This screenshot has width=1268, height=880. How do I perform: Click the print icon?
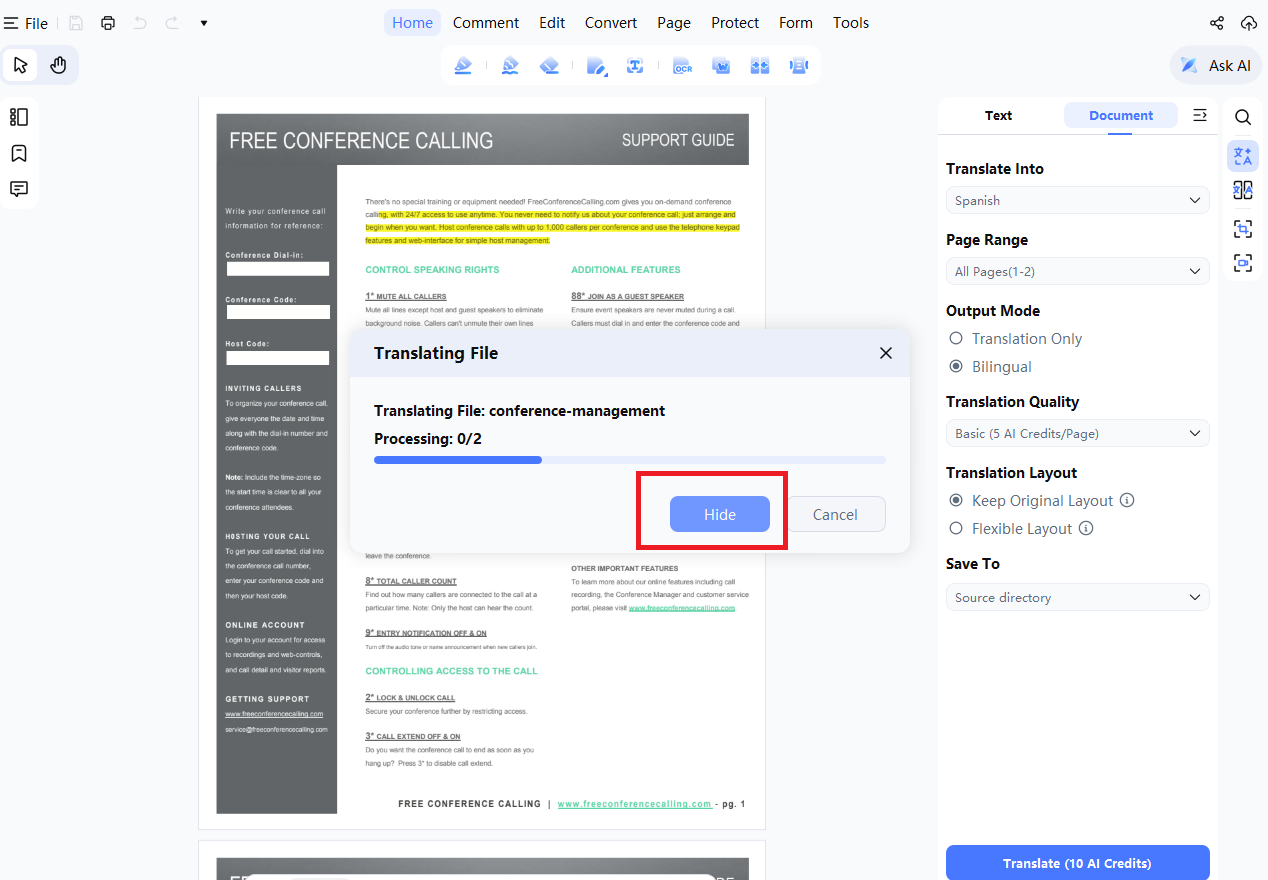[x=108, y=23]
